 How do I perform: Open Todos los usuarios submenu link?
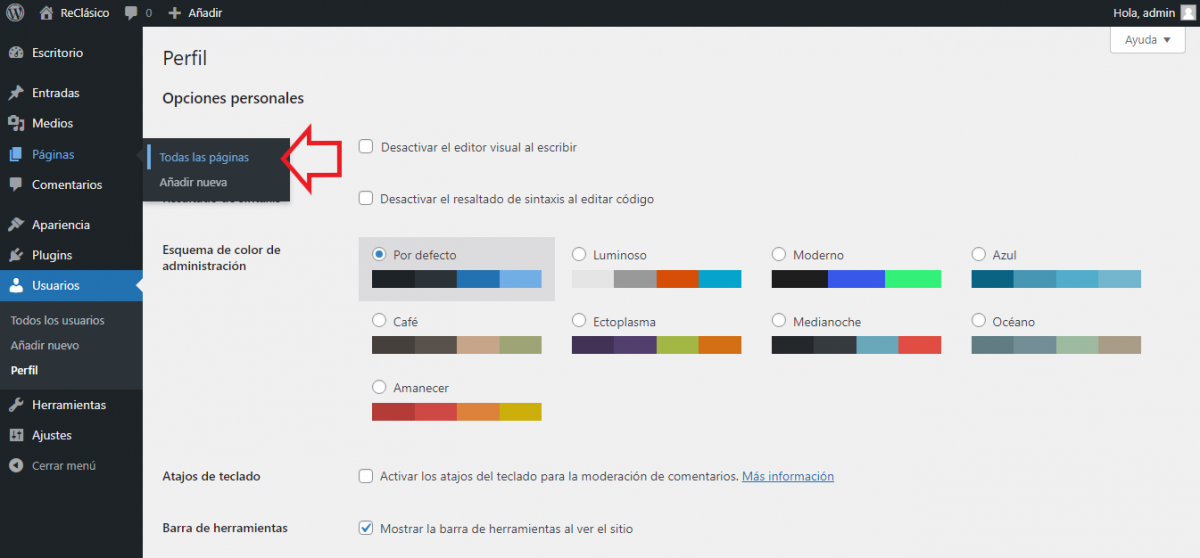click(57, 320)
